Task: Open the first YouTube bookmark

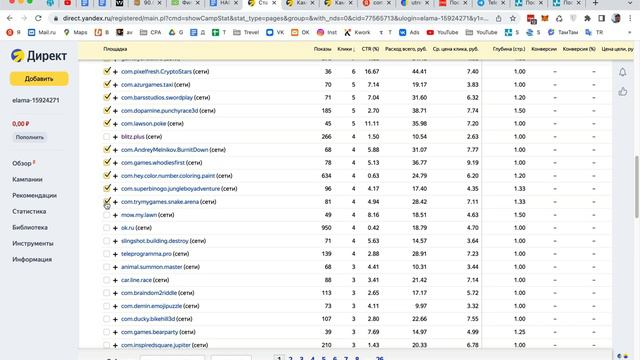Action: click(x=442, y=32)
